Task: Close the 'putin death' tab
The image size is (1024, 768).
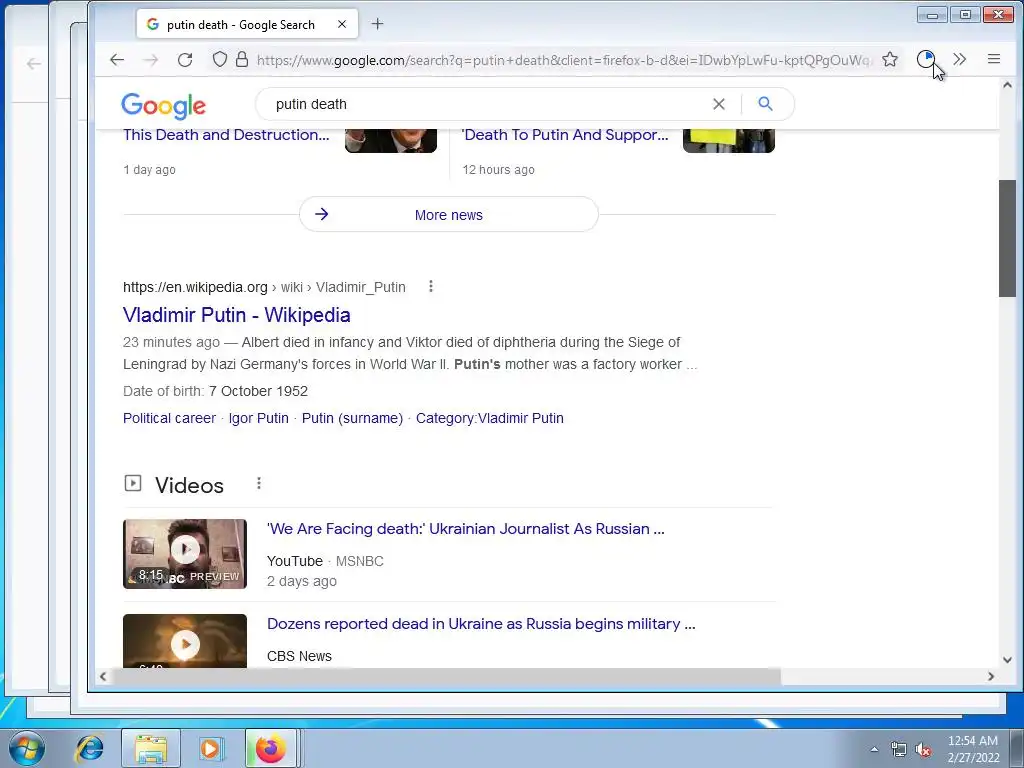Action: point(342,24)
